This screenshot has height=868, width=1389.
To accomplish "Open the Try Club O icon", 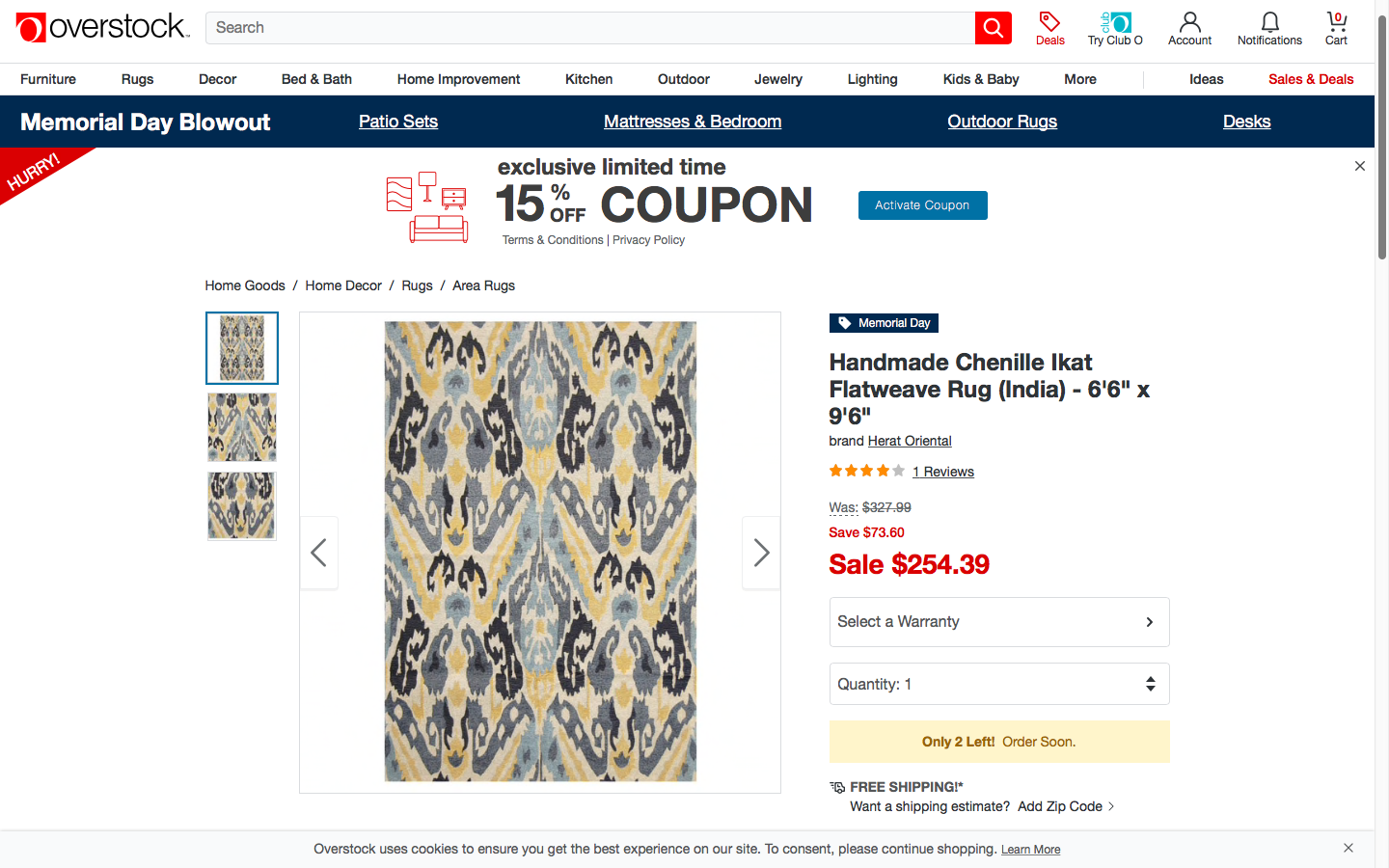I will (x=1115, y=22).
